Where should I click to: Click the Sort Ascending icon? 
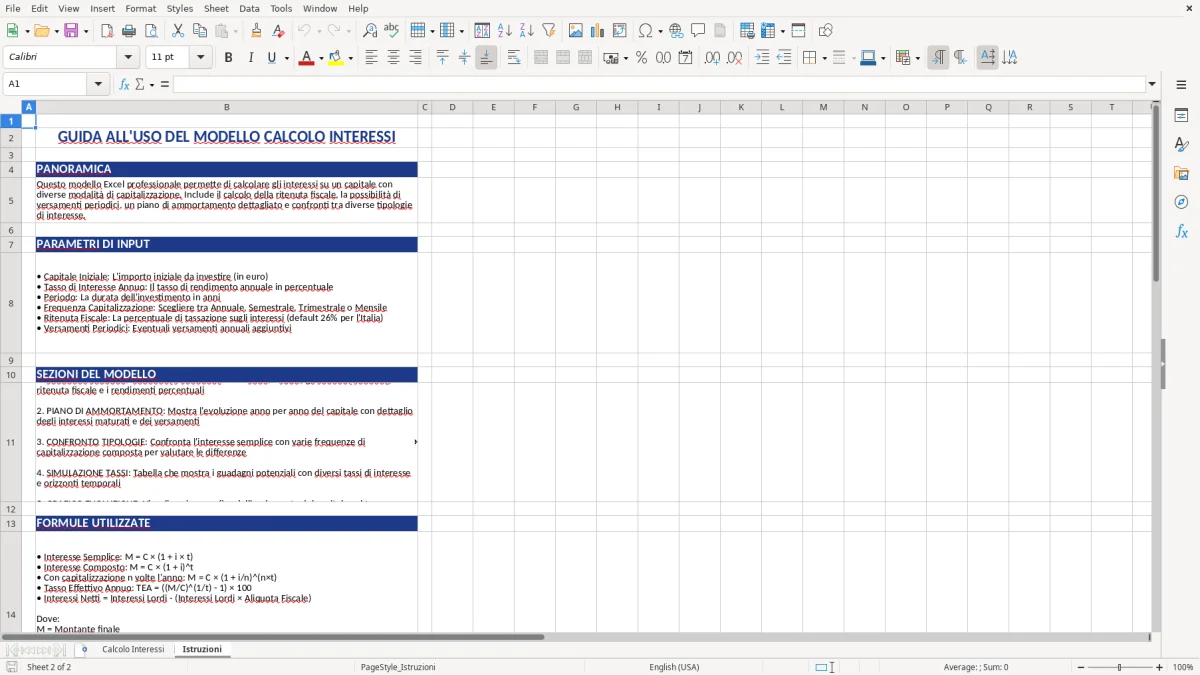(x=505, y=31)
